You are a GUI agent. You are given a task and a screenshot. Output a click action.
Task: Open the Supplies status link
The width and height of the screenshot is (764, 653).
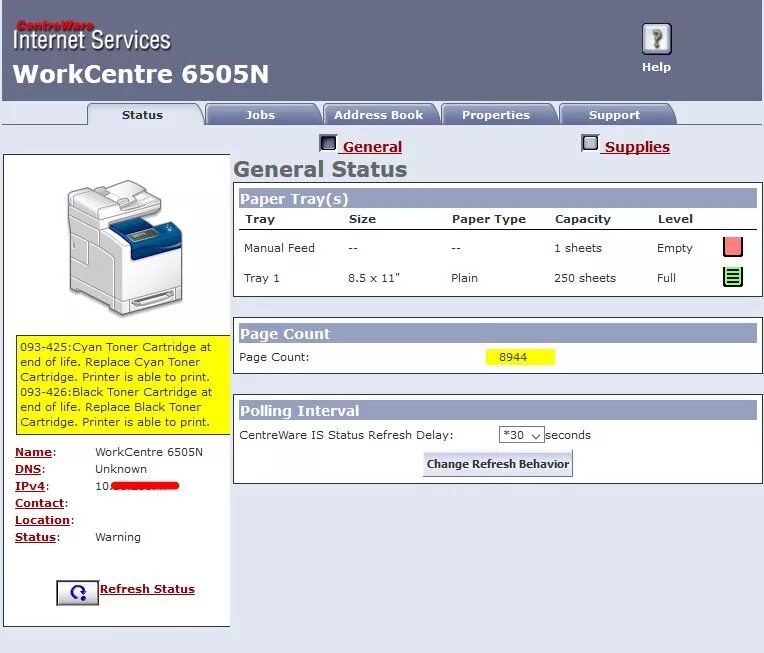(x=637, y=147)
